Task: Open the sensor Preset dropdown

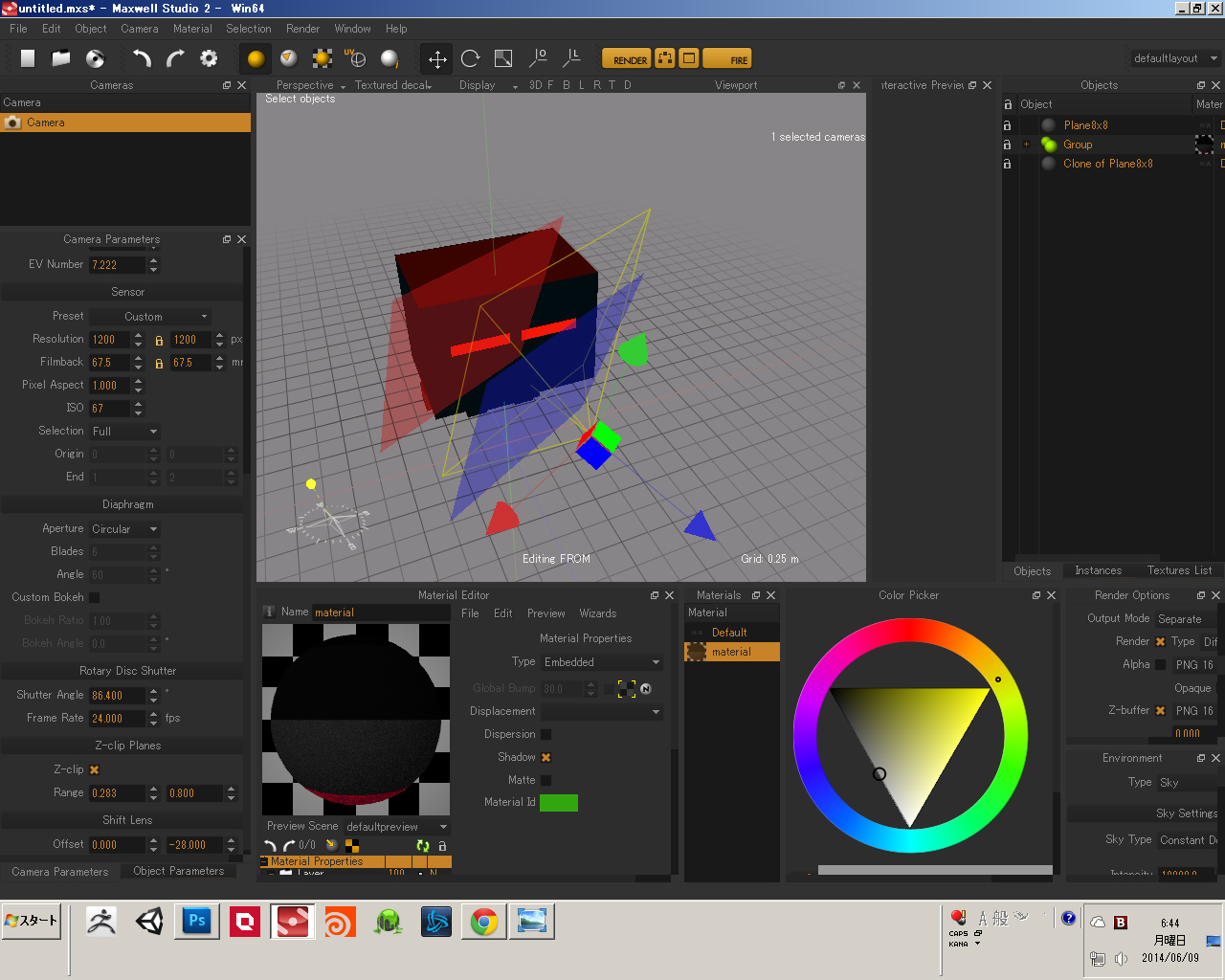Action: tap(150, 316)
